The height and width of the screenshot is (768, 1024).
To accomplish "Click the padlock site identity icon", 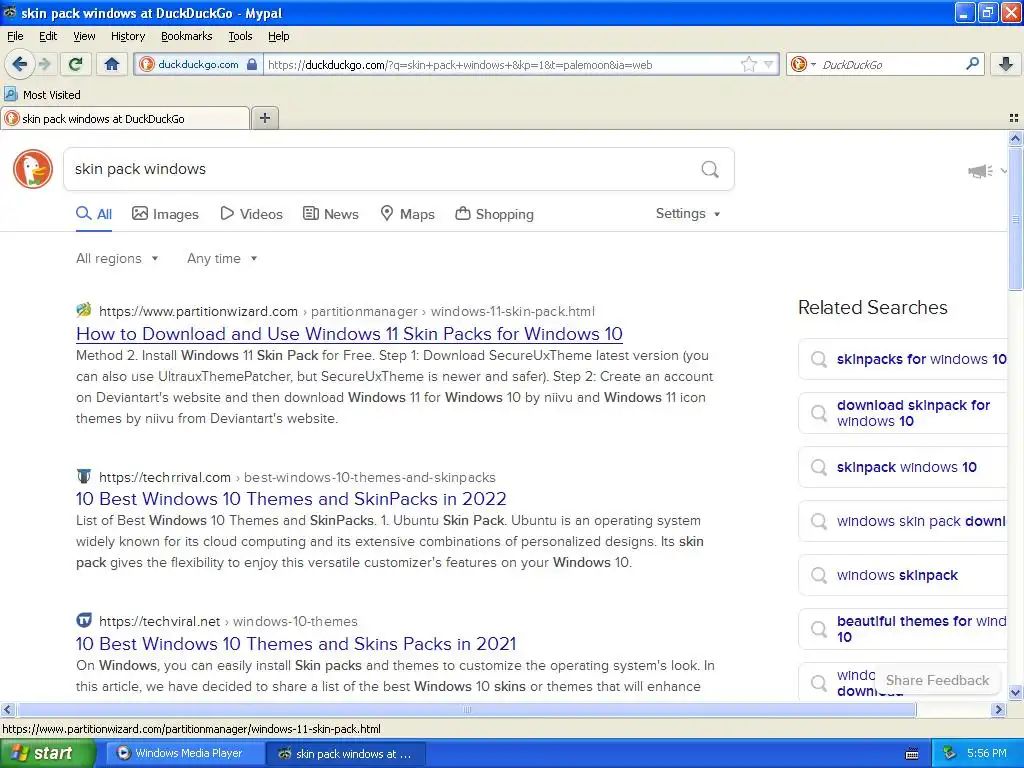I will (252, 65).
